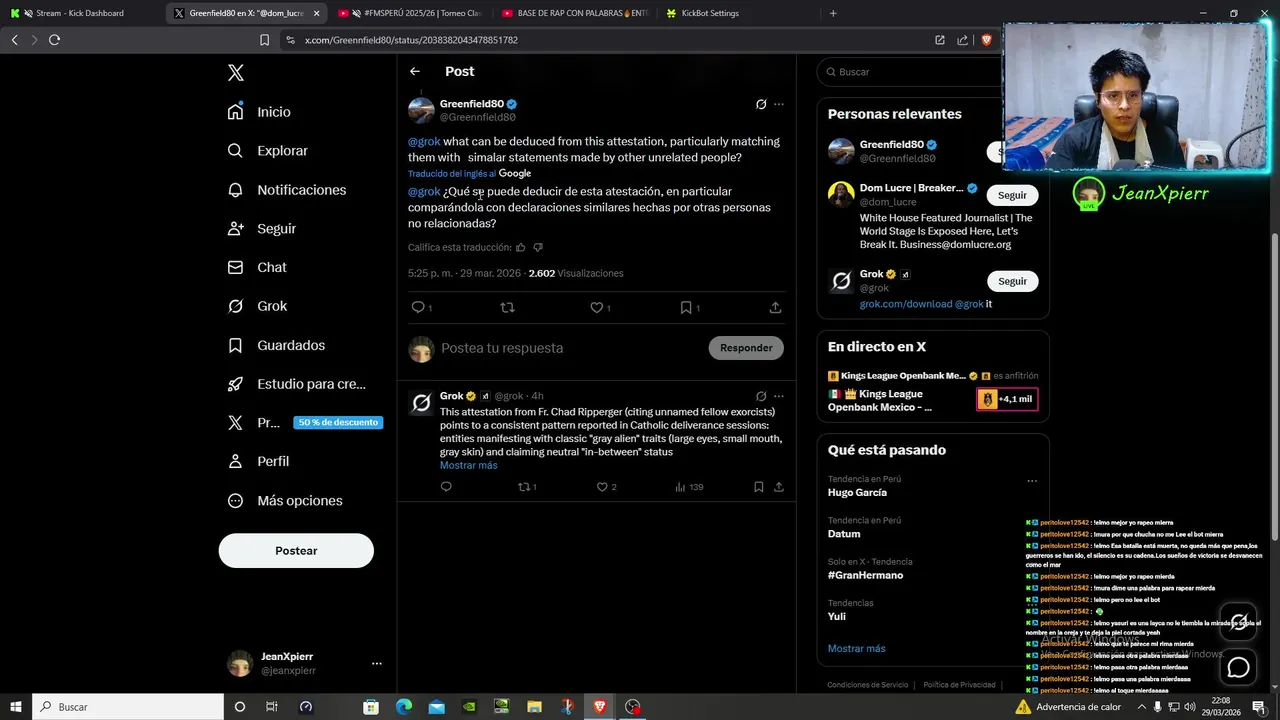Screen dimensions: 1280x720
Task: Expand Grok reply with Mostrar más
Action: [468, 466]
